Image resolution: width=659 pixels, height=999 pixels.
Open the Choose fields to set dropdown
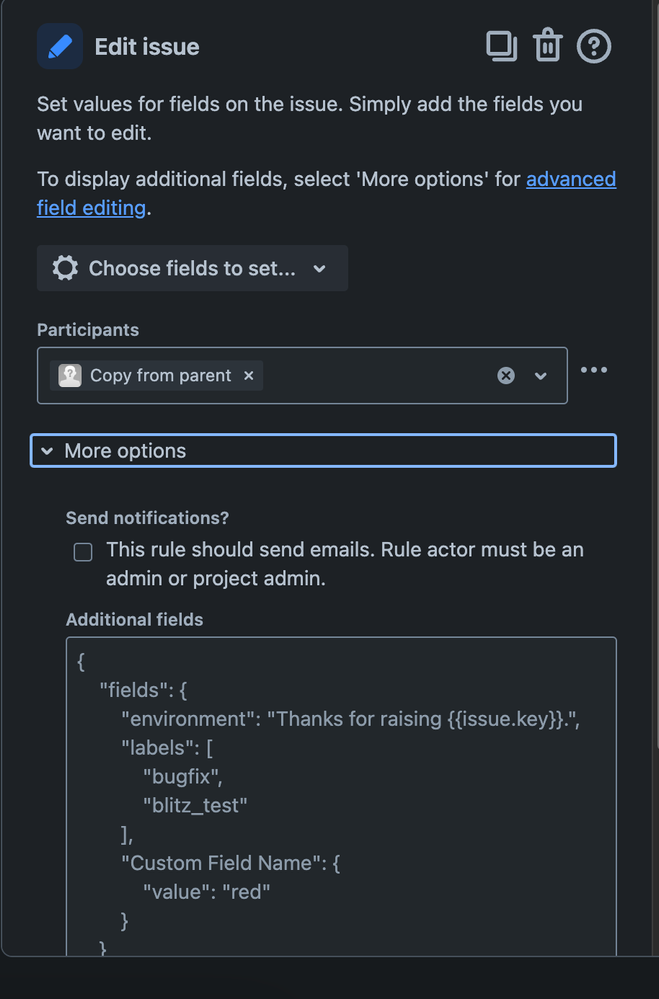192,268
